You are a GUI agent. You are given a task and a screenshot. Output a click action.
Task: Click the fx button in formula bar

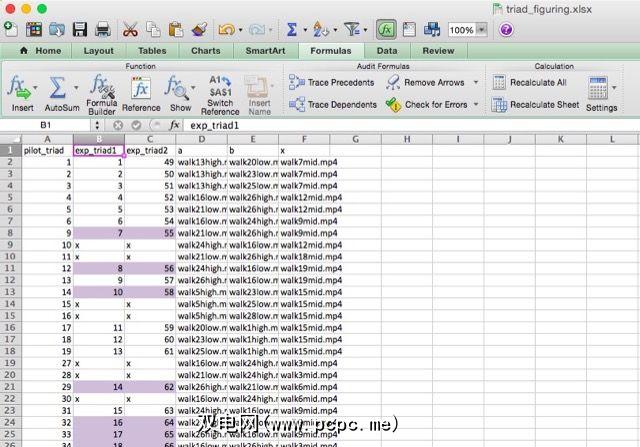(x=174, y=125)
